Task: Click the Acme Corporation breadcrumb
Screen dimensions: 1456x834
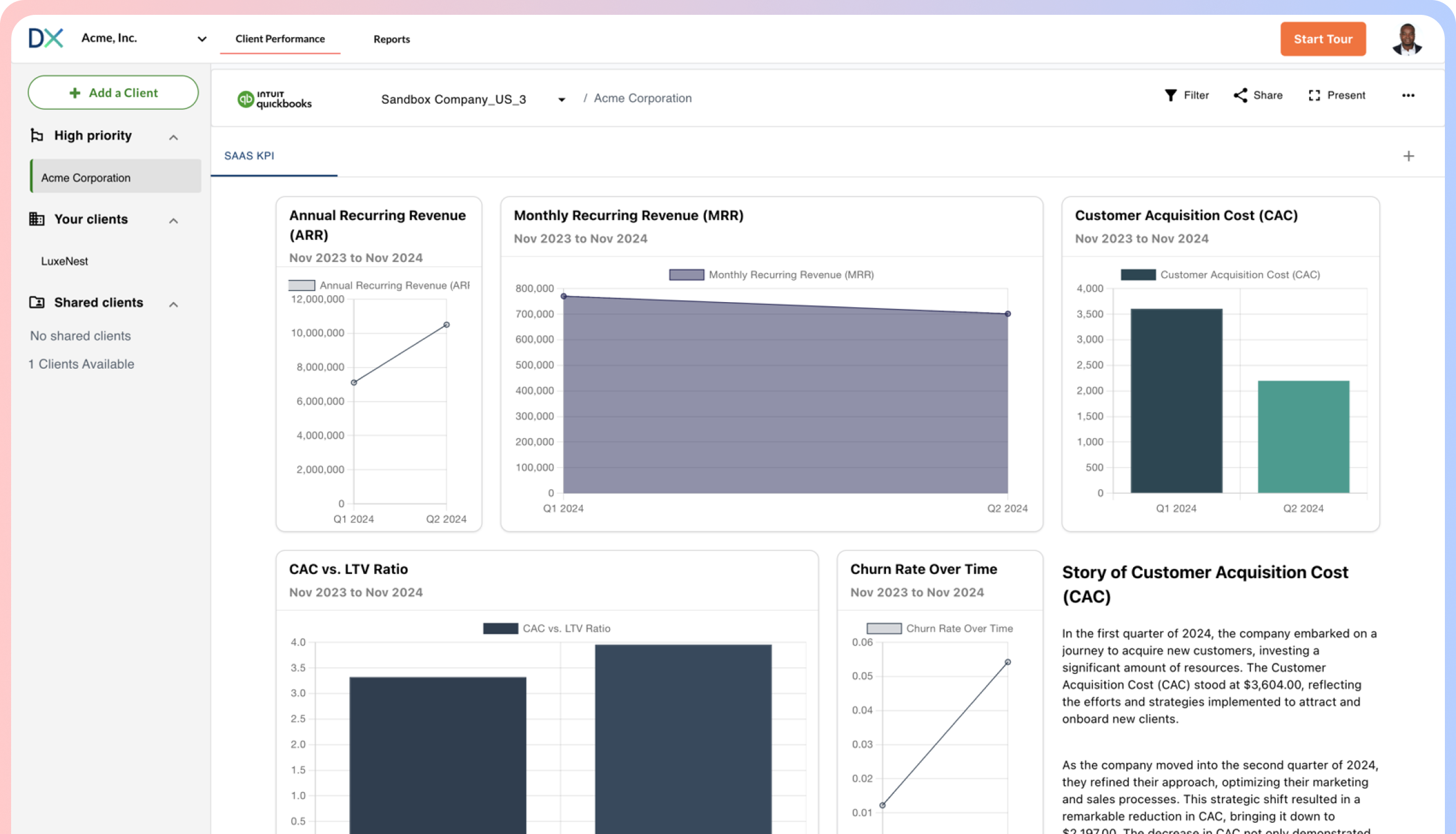Action: (x=642, y=98)
